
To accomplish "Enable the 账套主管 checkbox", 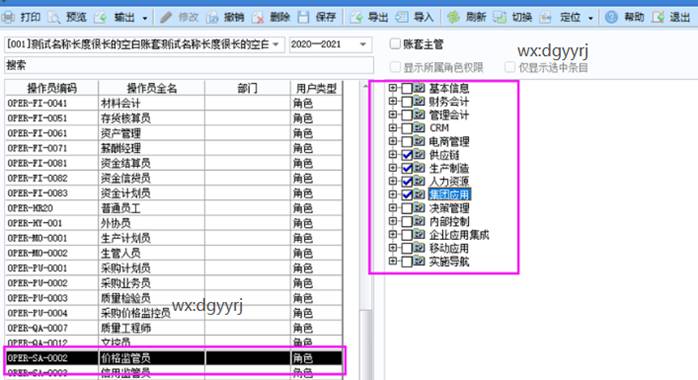I will (x=395, y=44).
